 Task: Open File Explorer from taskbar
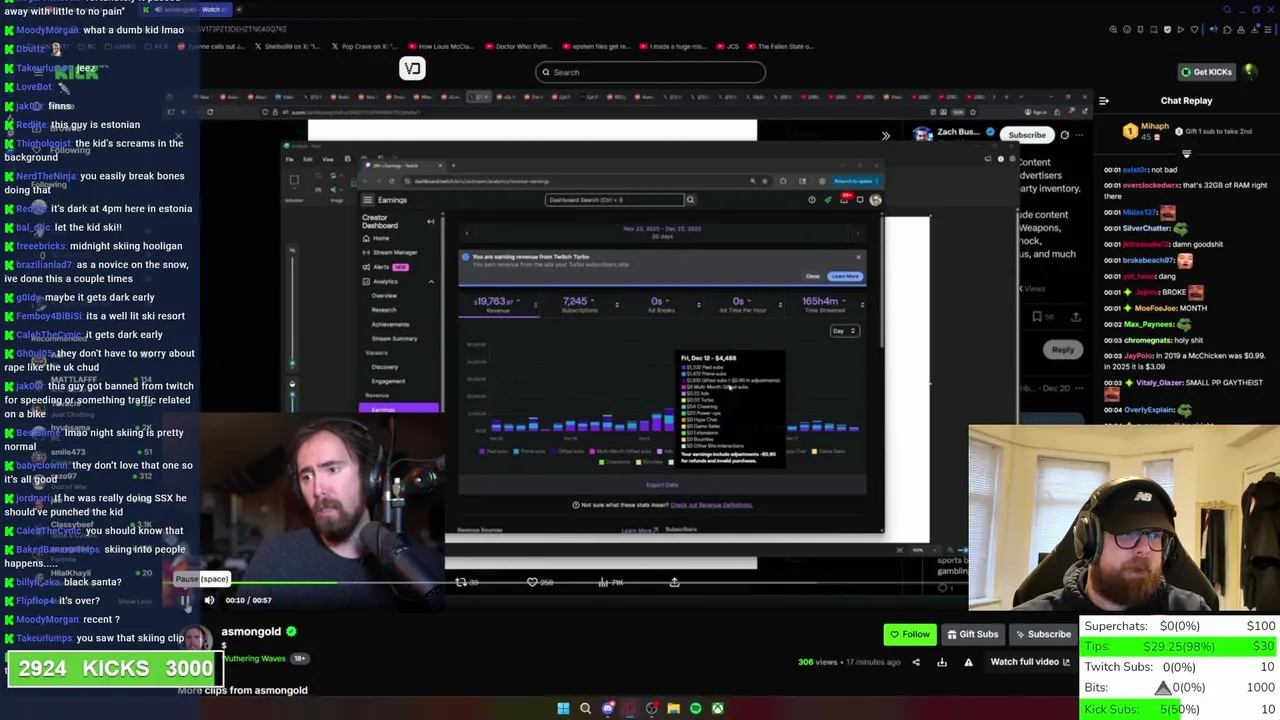click(x=673, y=709)
